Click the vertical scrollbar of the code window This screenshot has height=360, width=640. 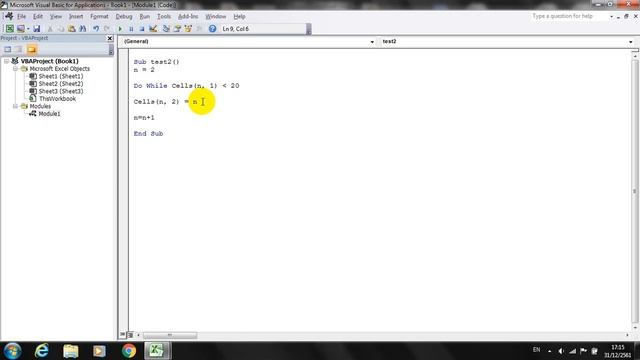pos(635,191)
